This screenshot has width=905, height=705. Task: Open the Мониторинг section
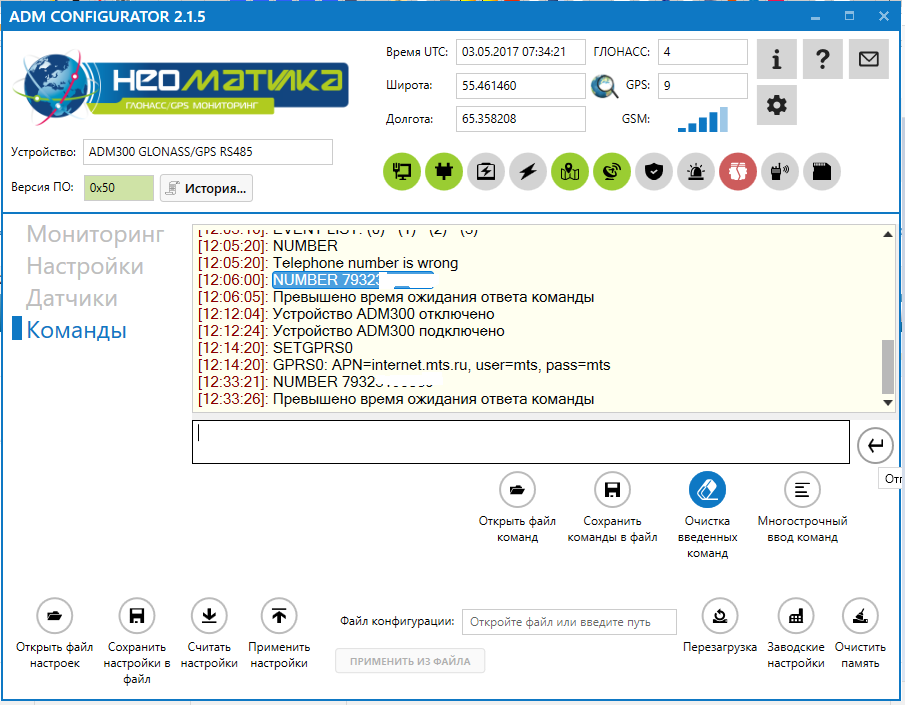point(95,235)
